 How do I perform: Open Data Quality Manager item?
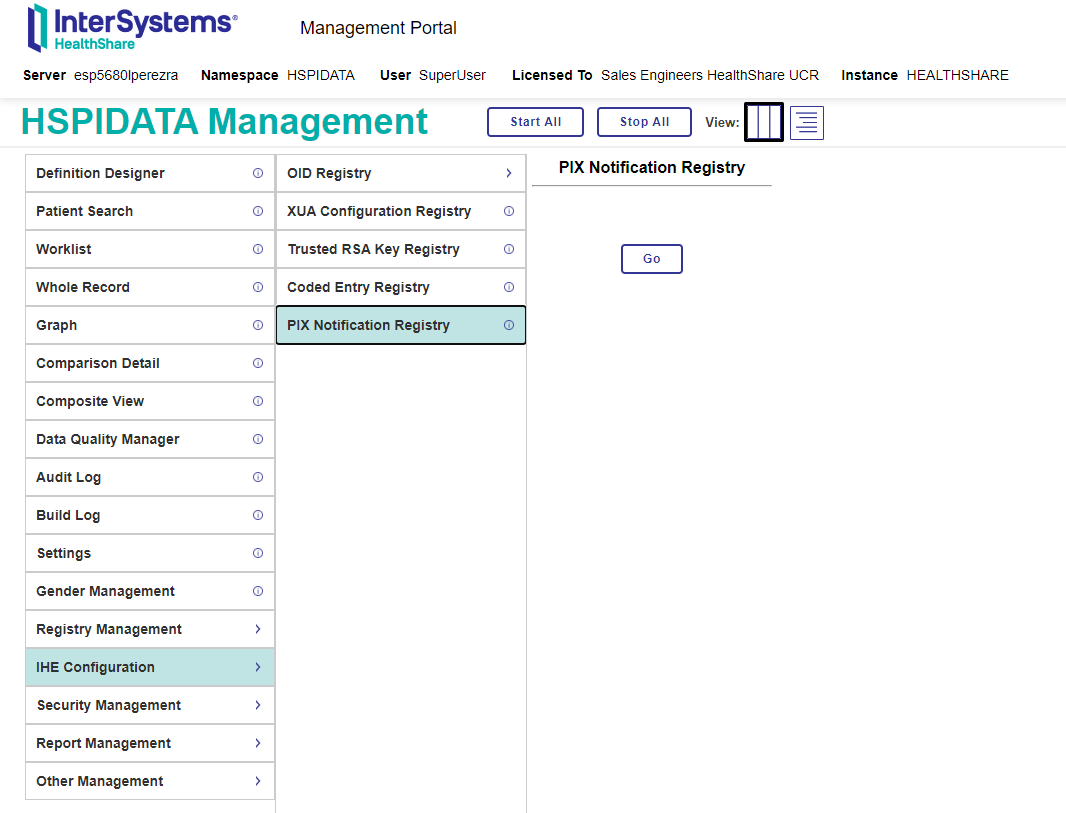[150, 440]
